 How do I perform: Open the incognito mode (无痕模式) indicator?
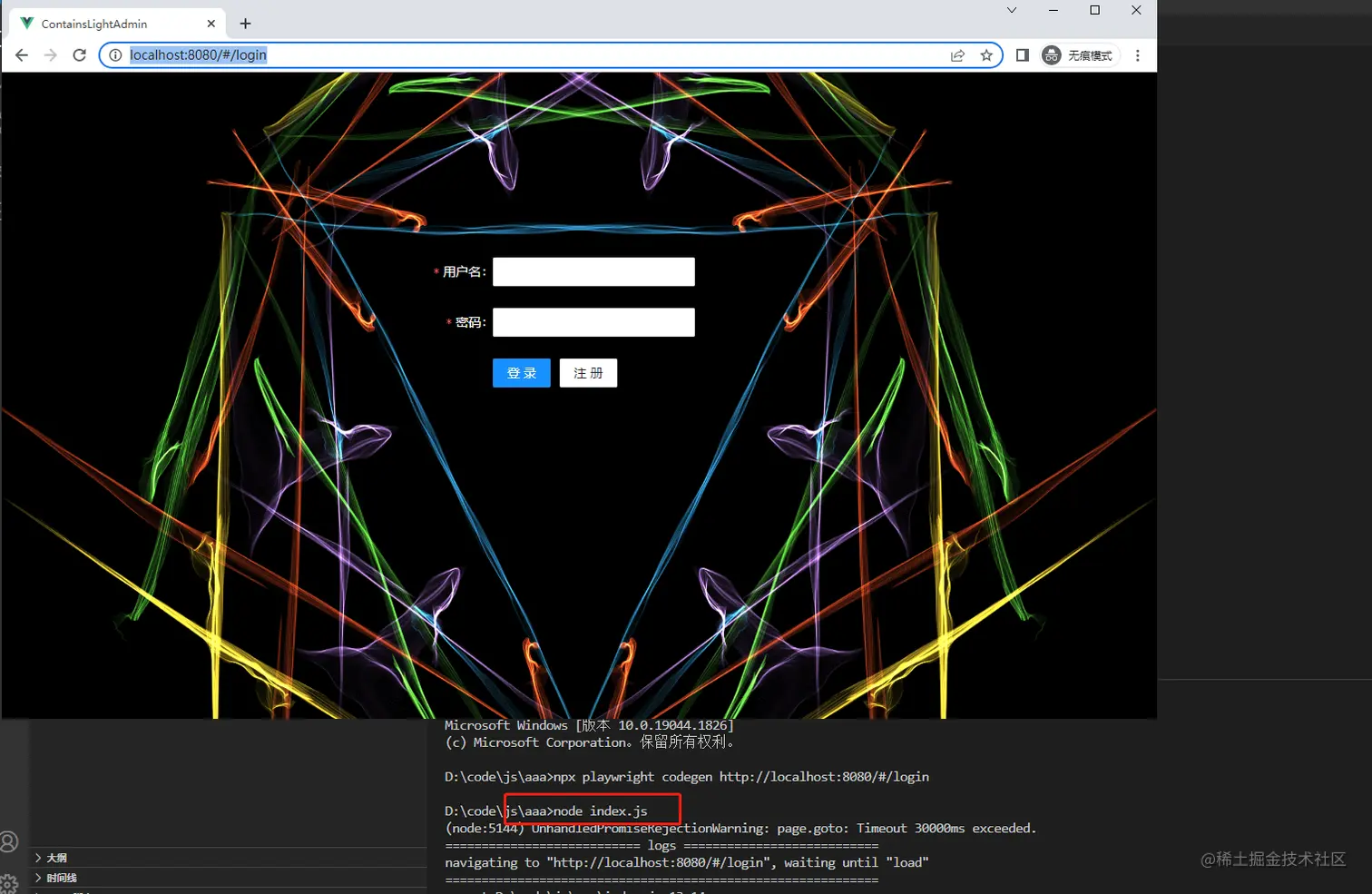1078,55
